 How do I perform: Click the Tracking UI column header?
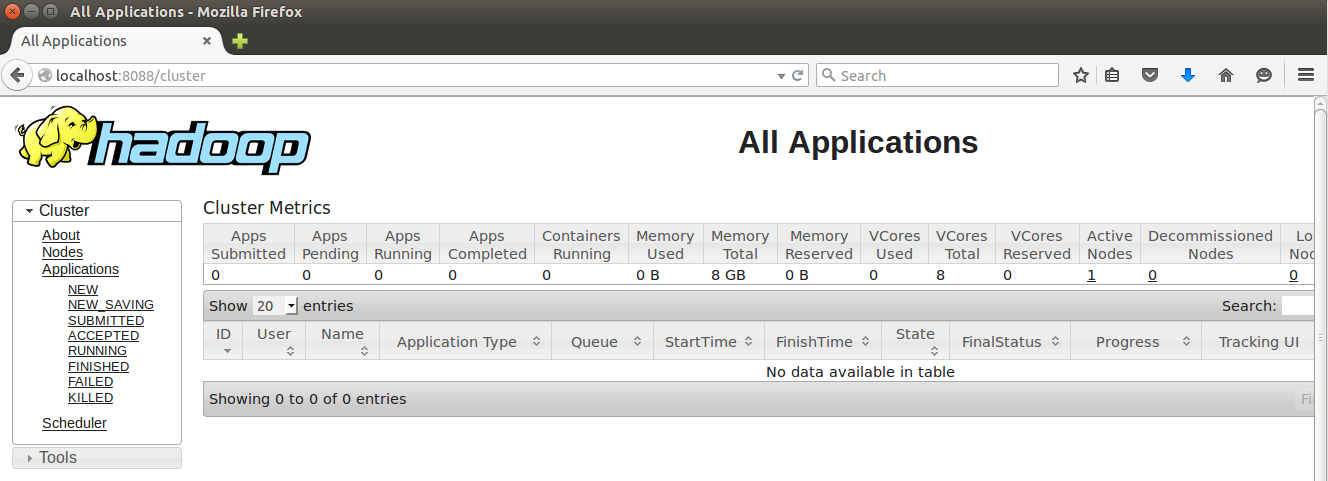point(1258,341)
